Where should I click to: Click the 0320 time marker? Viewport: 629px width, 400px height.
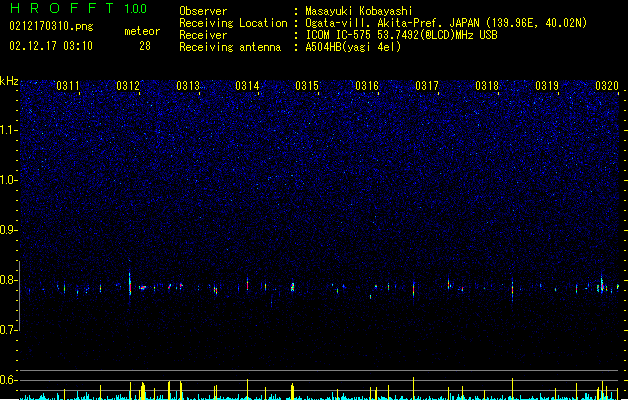click(607, 86)
